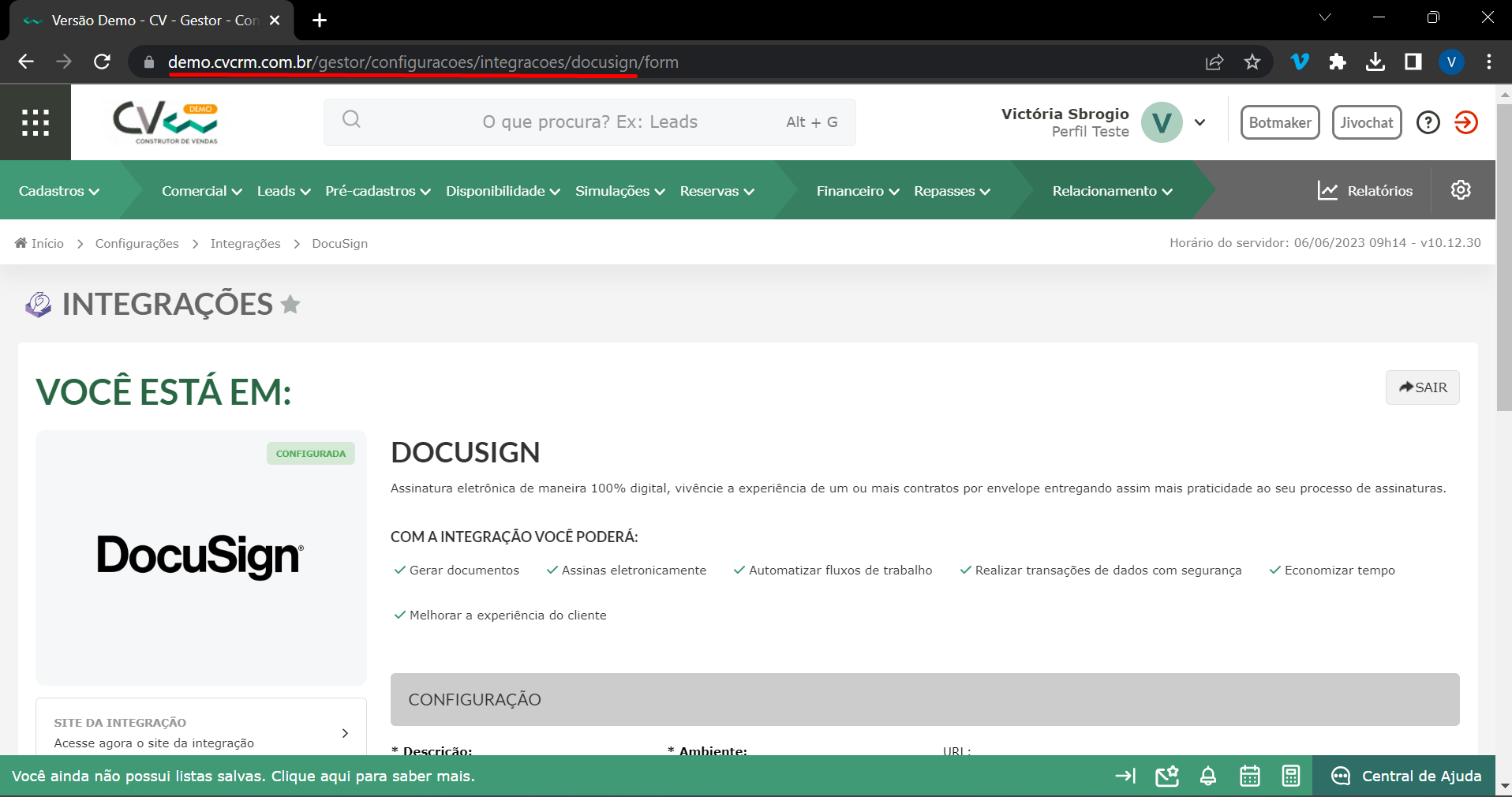
Task: Go to Integrações breadcrumb
Action: (245, 243)
